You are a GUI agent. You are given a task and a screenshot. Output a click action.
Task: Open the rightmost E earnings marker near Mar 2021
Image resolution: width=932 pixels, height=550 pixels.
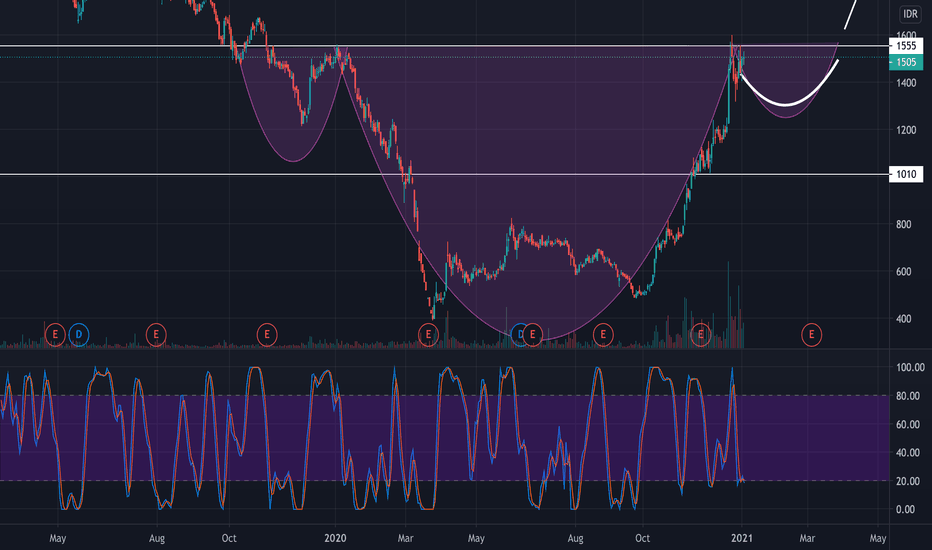(x=811, y=335)
